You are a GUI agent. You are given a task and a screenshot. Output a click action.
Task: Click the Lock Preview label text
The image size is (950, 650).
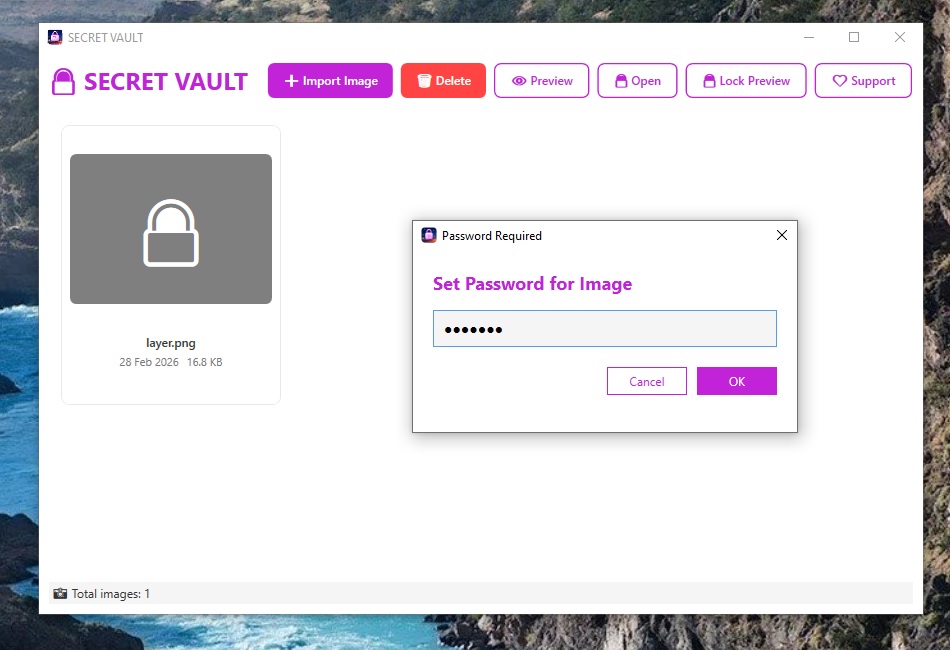coord(755,81)
